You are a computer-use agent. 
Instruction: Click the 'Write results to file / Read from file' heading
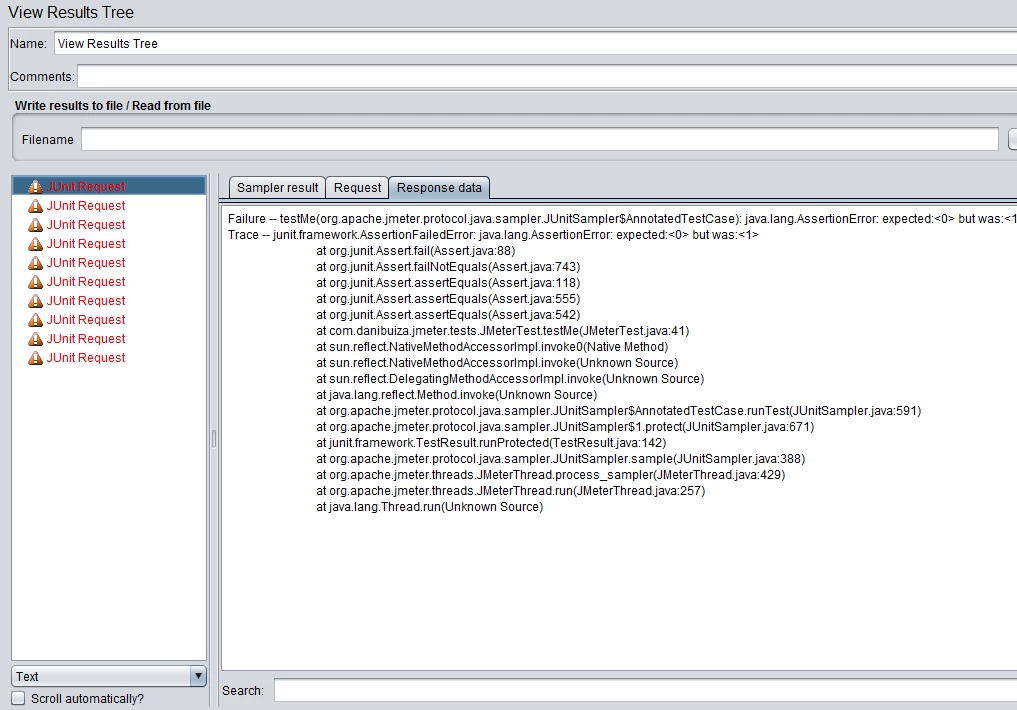point(113,105)
